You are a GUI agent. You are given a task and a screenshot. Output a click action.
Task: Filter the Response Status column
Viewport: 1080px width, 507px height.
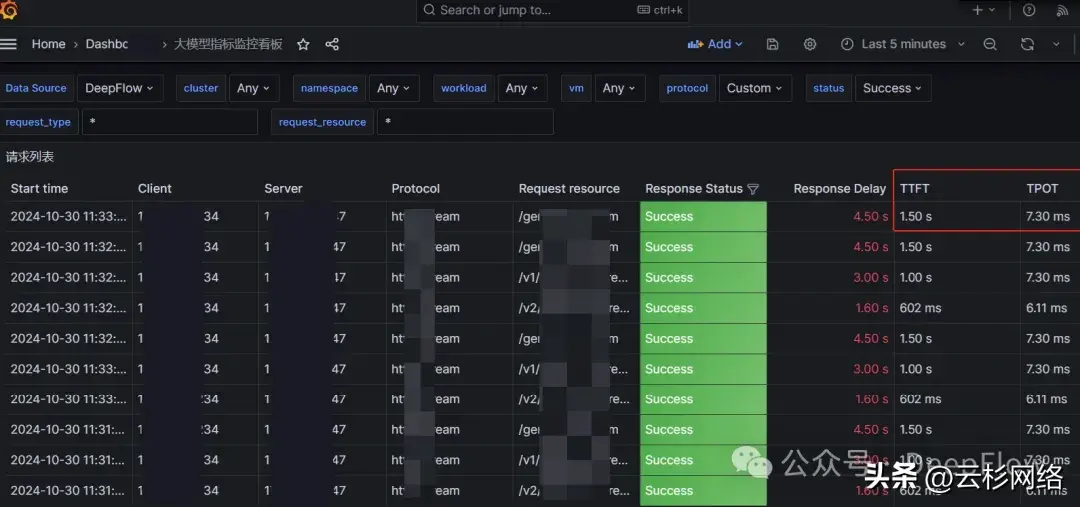click(753, 188)
